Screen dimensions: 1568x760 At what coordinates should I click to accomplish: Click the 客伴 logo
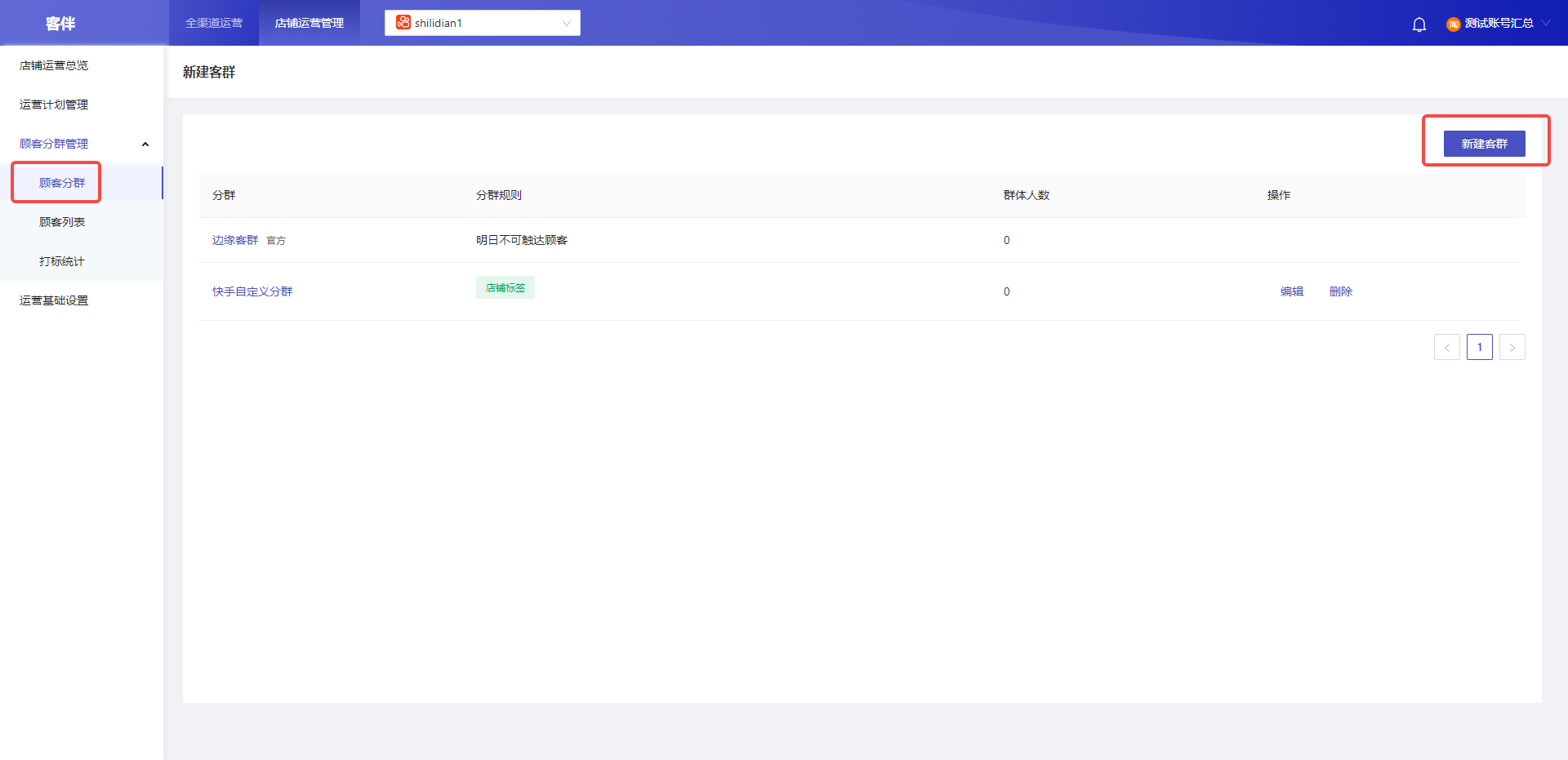60,24
